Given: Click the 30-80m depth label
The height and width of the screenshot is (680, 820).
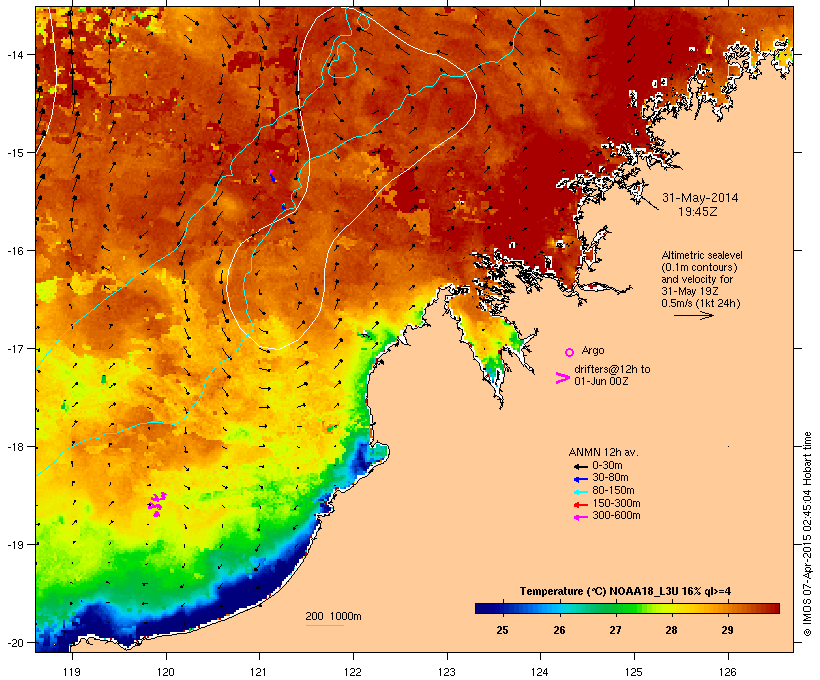Looking at the screenshot, I should pyautogui.click(x=610, y=478).
